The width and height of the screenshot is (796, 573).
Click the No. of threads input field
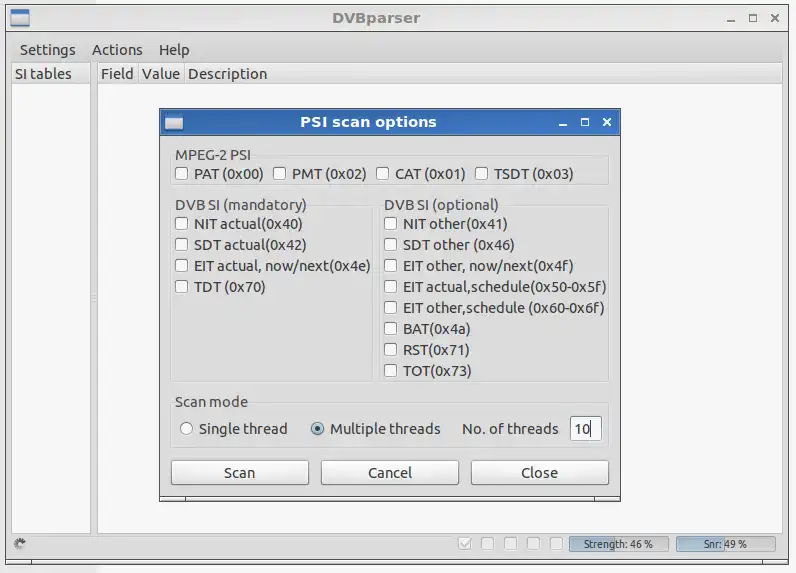[x=586, y=429]
